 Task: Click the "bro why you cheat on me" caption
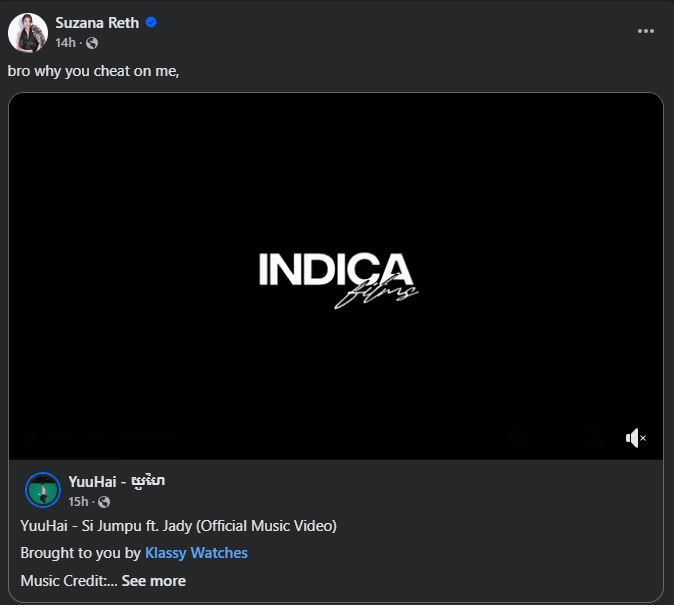[93, 71]
